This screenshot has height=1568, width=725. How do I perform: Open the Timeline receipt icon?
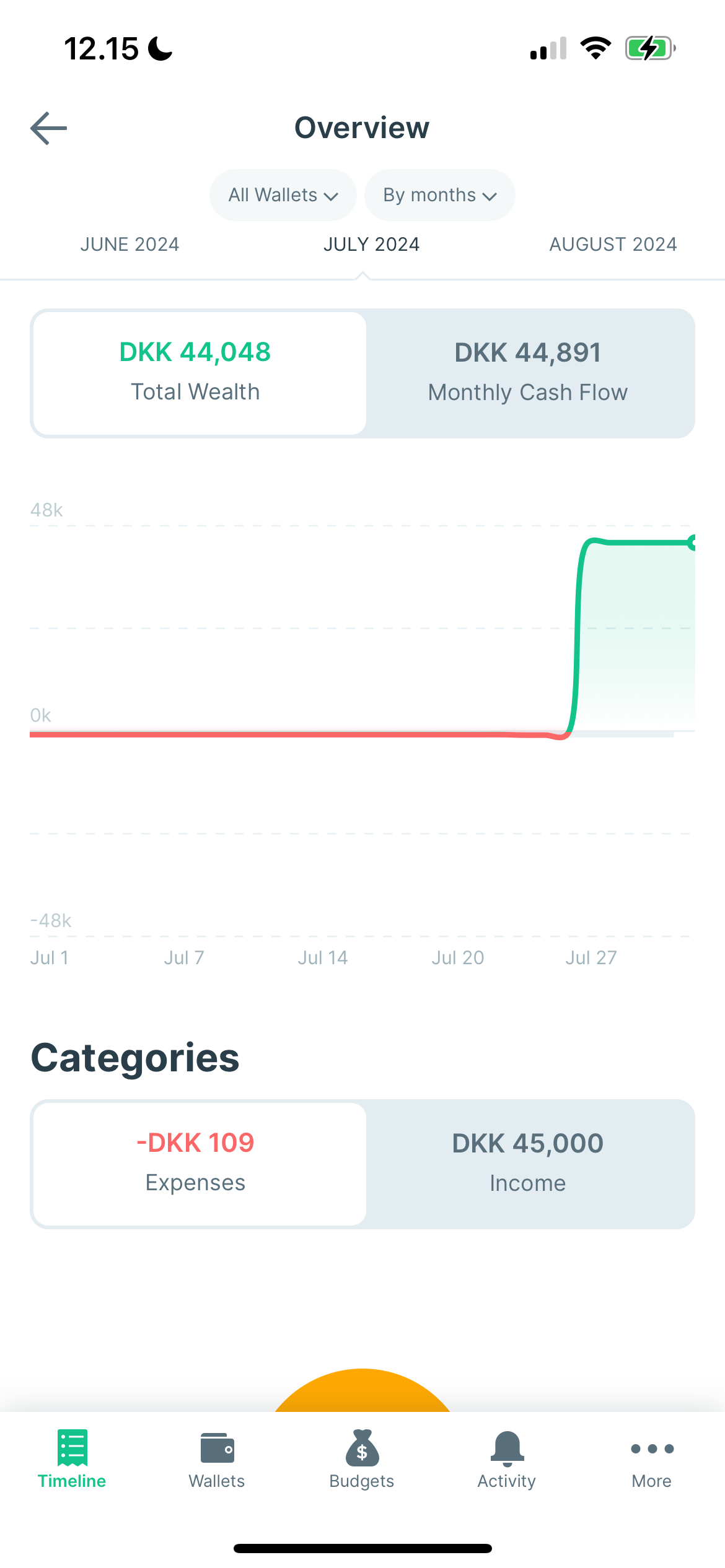point(72,1447)
